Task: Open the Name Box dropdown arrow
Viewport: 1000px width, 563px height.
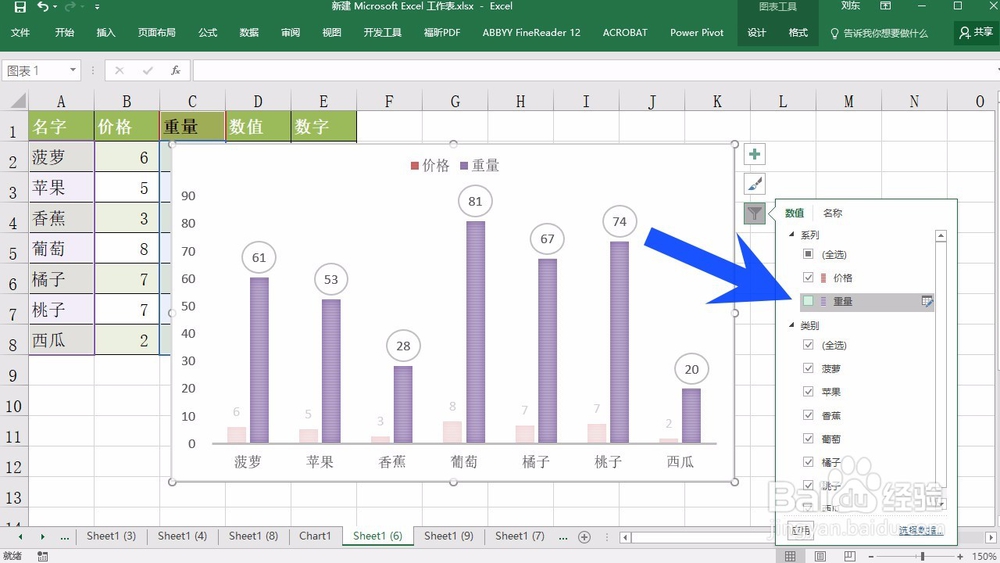Action: pos(73,70)
